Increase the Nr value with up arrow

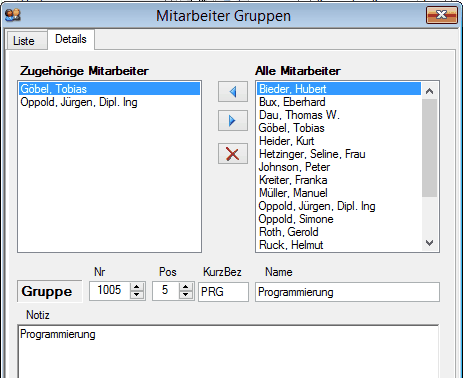137,287
